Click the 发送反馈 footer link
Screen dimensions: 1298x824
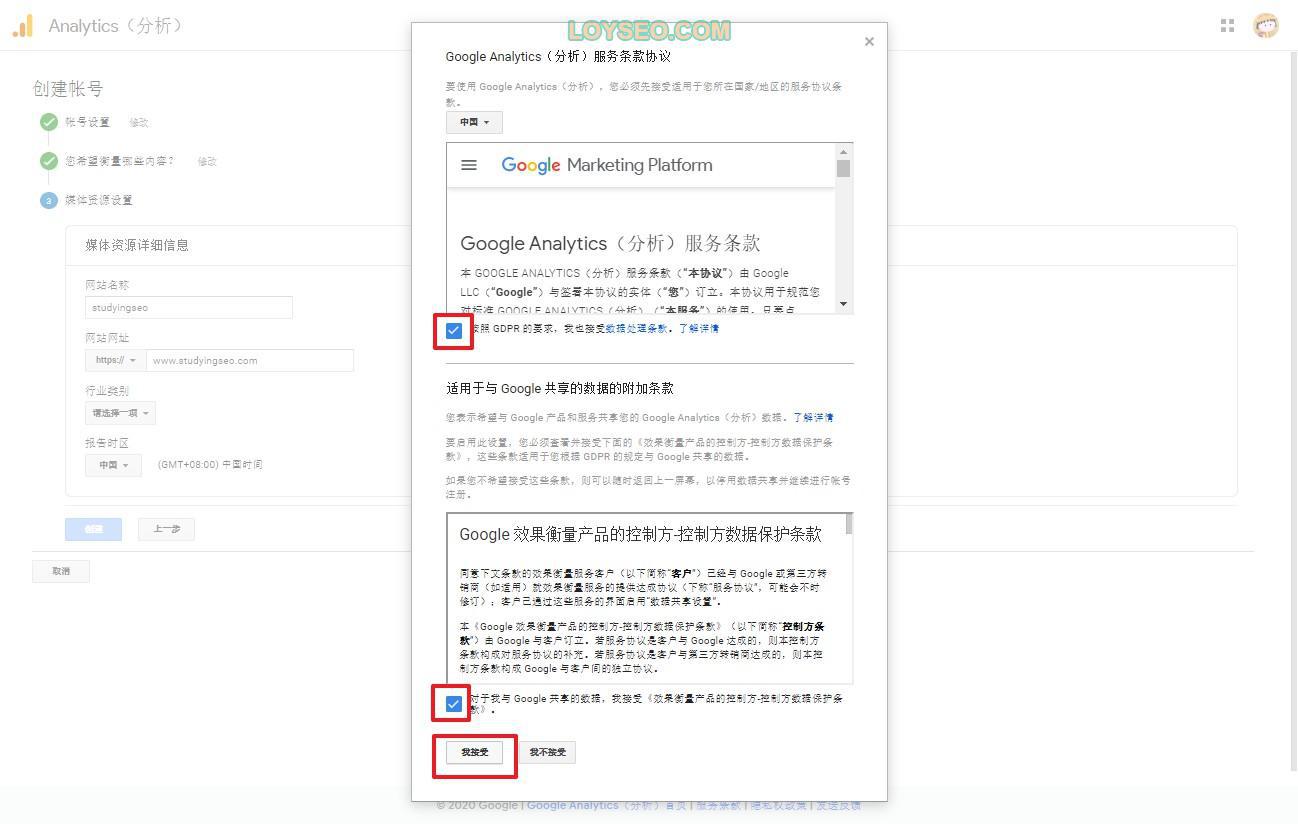pos(838,805)
